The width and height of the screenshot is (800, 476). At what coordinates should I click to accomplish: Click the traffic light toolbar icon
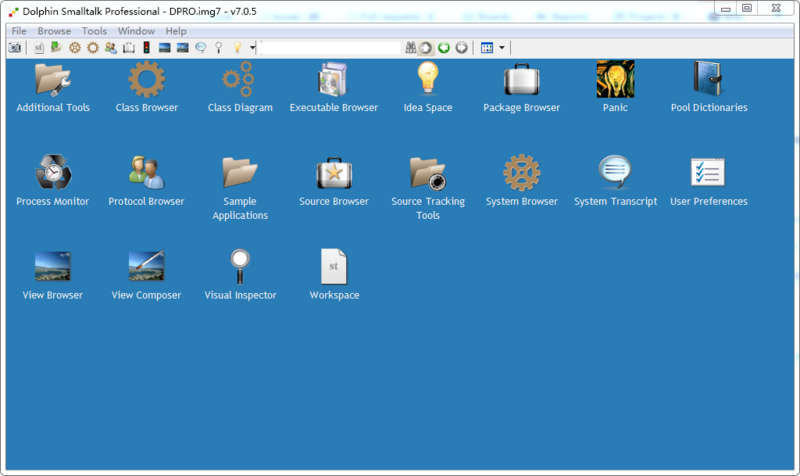[x=146, y=48]
